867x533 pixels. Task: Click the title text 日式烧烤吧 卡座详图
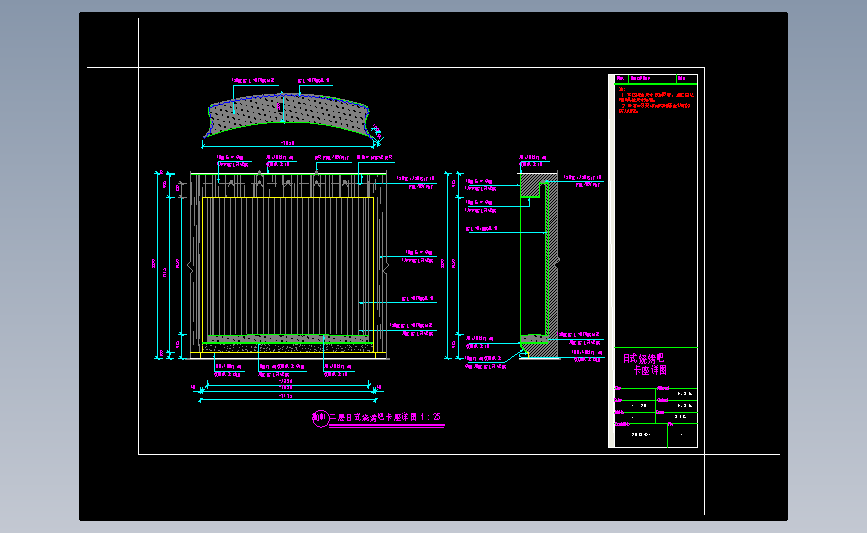coord(645,364)
